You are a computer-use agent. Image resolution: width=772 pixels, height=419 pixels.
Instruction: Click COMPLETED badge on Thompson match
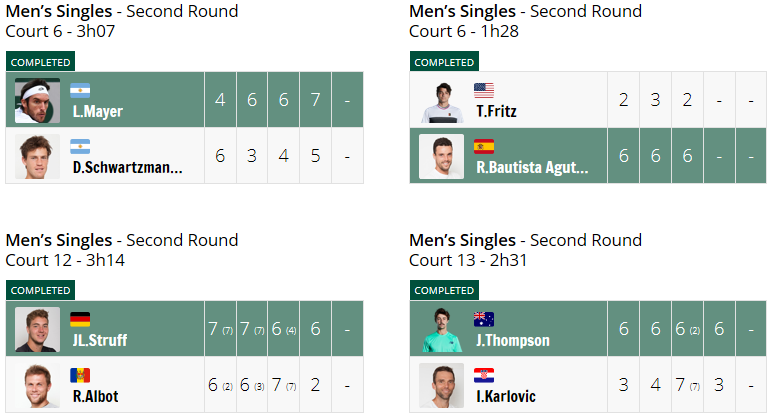444,290
